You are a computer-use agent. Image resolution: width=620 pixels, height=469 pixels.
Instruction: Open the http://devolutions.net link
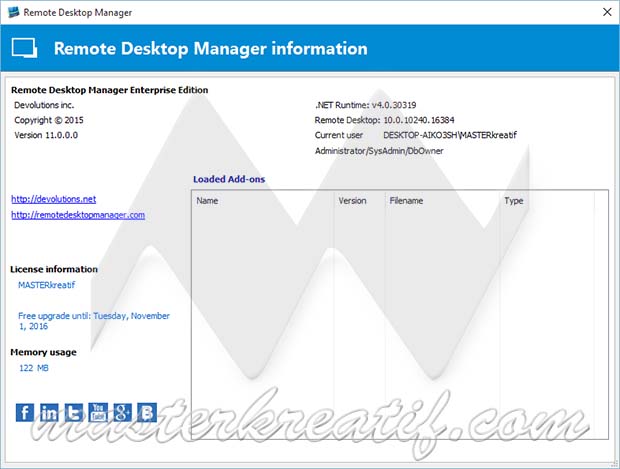[x=53, y=199]
